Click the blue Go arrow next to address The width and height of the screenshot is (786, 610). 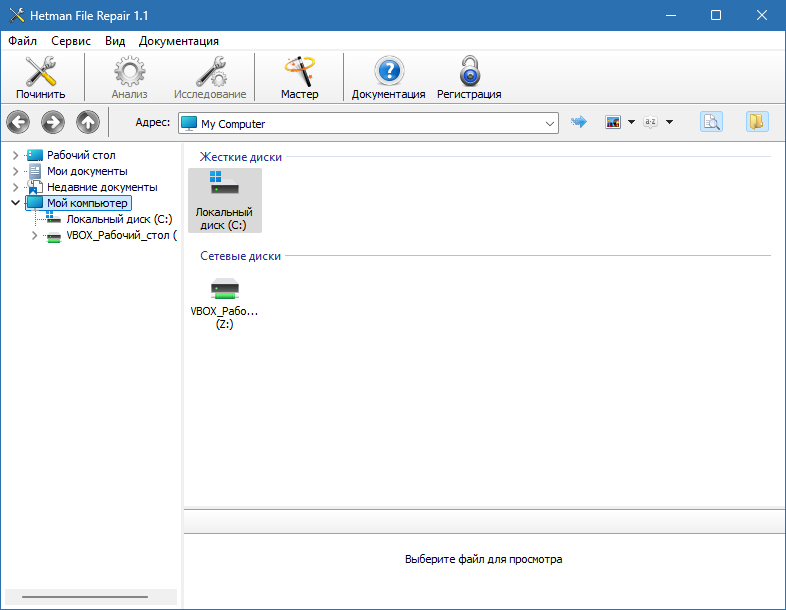578,122
